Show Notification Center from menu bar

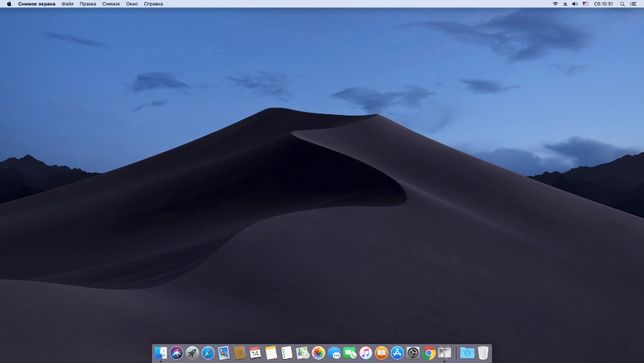point(634,4)
